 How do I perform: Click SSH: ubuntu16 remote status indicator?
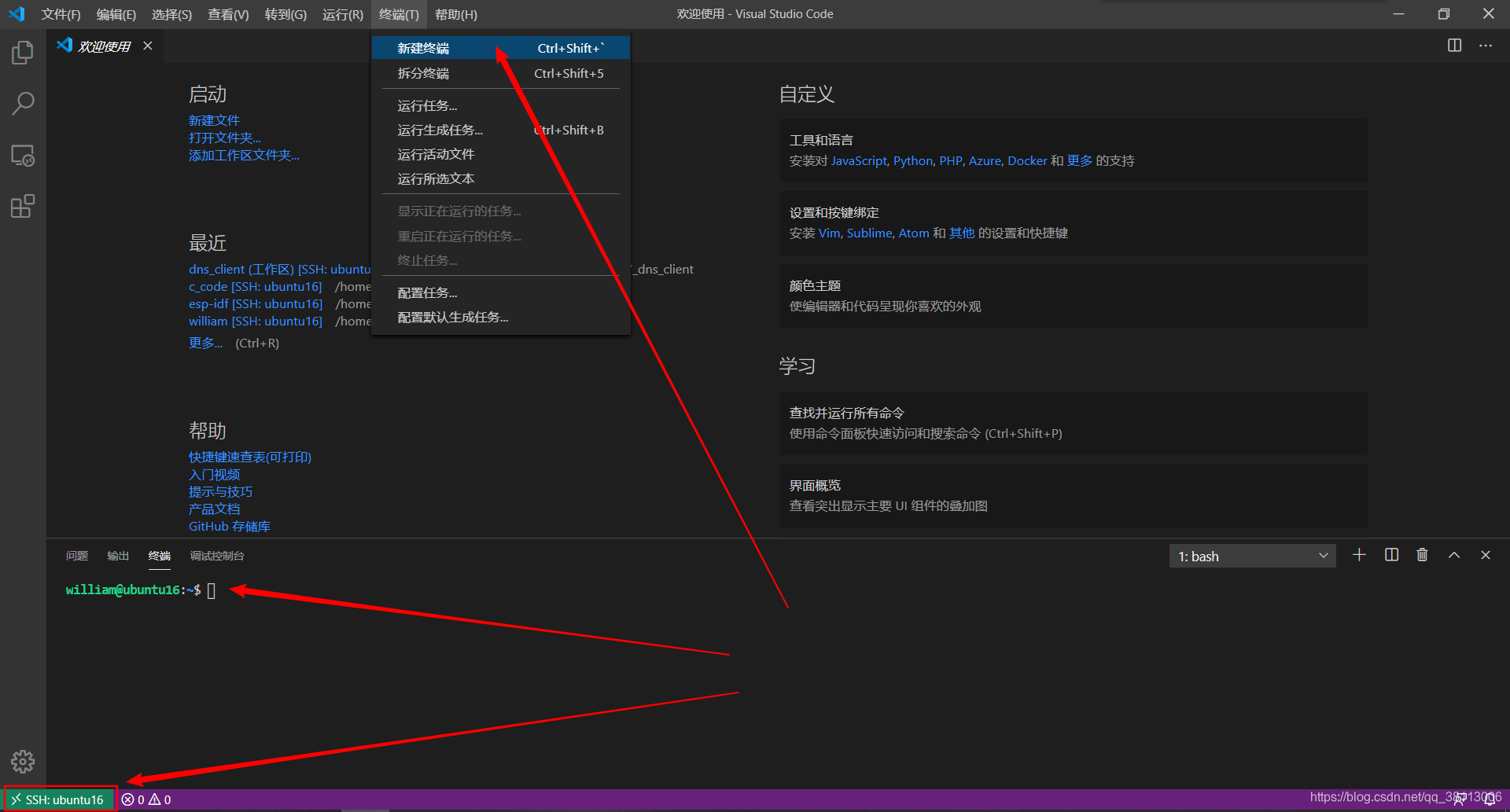click(61, 799)
